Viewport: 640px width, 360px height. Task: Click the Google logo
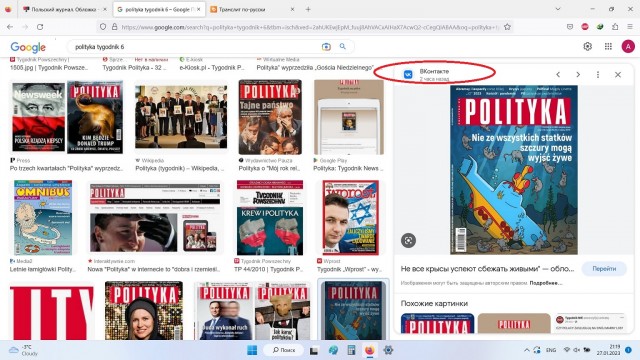pyautogui.click(x=28, y=47)
